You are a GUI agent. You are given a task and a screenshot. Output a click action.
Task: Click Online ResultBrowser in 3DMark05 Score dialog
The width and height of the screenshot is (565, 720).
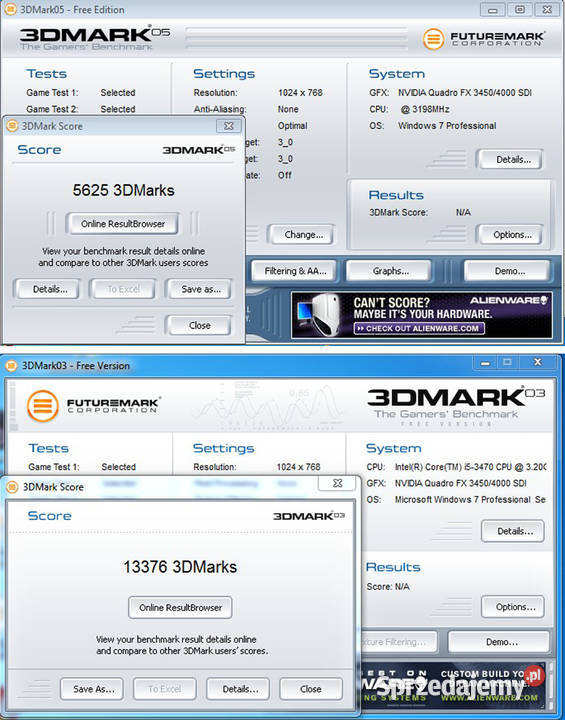(x=122, y=224)
